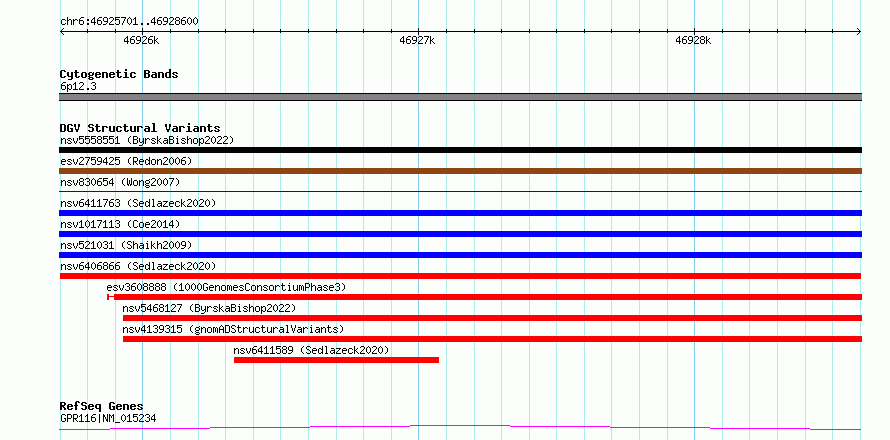Open variant nsv6411589 (Sedlazeck2020) label

(x=311, y=350)
